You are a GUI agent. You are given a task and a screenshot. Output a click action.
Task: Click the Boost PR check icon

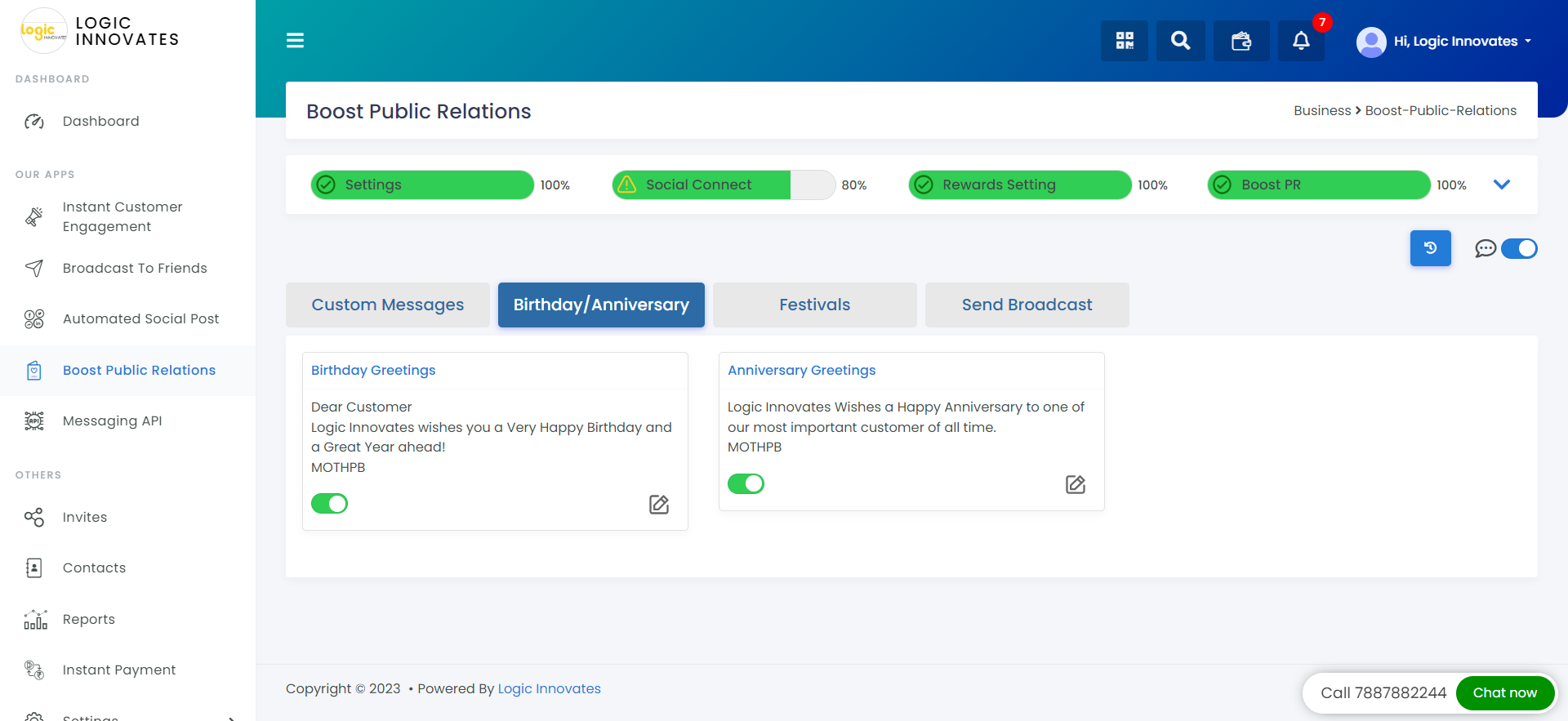pyautogui.click(x=1223, y=185)
